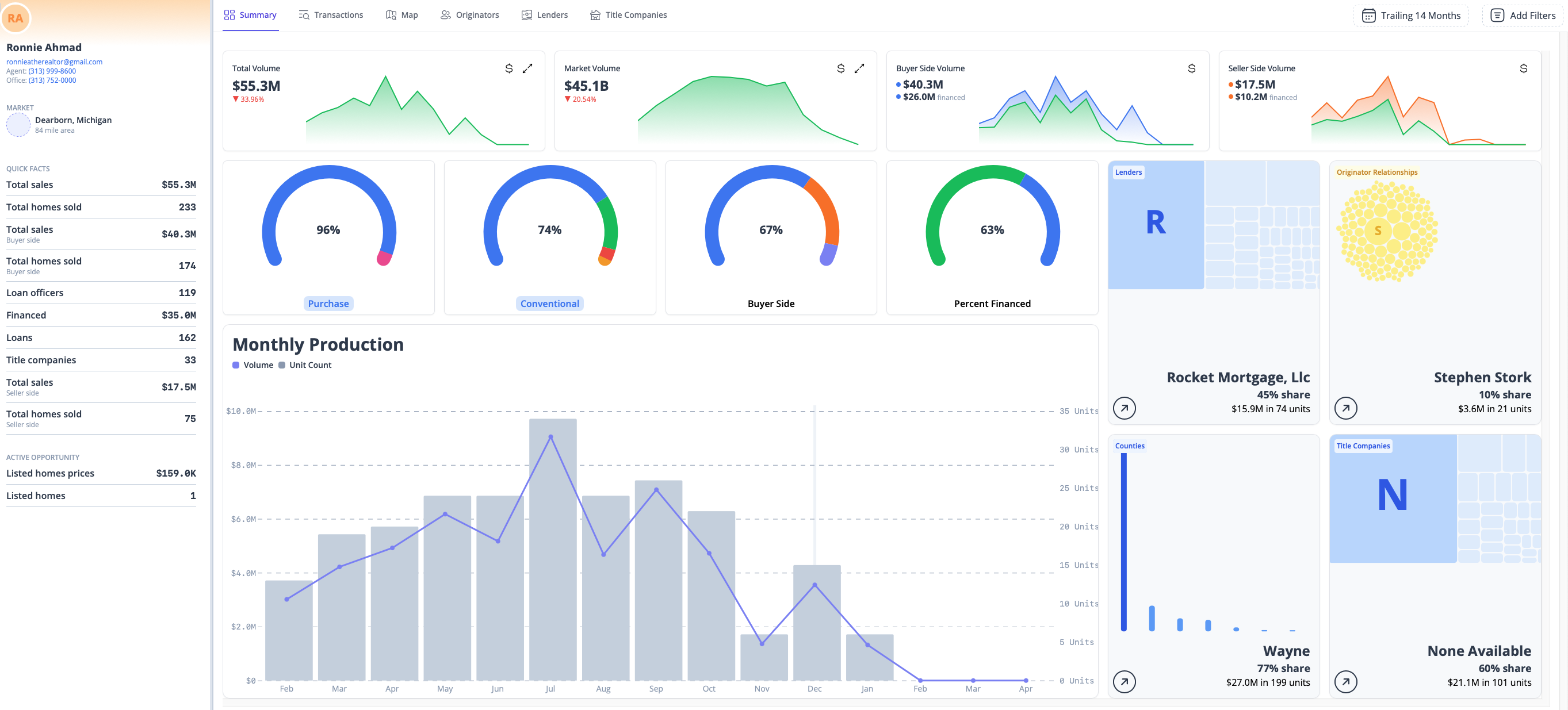Open the Map view
Image resolution: width=1568 pixels, height=710 pixels.
point(391,14)
